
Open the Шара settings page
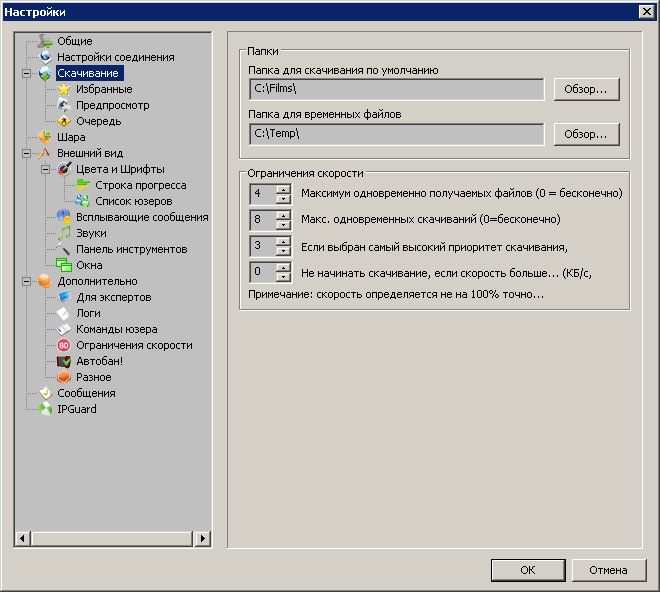[71, 137]
